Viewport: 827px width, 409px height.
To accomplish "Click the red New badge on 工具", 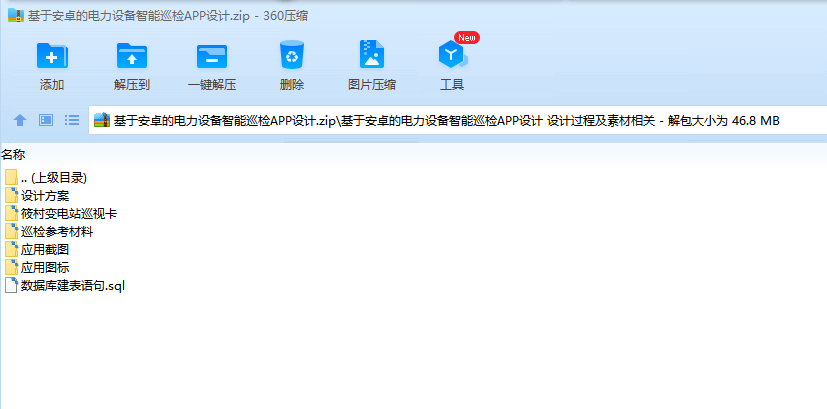I will point(467,37).
